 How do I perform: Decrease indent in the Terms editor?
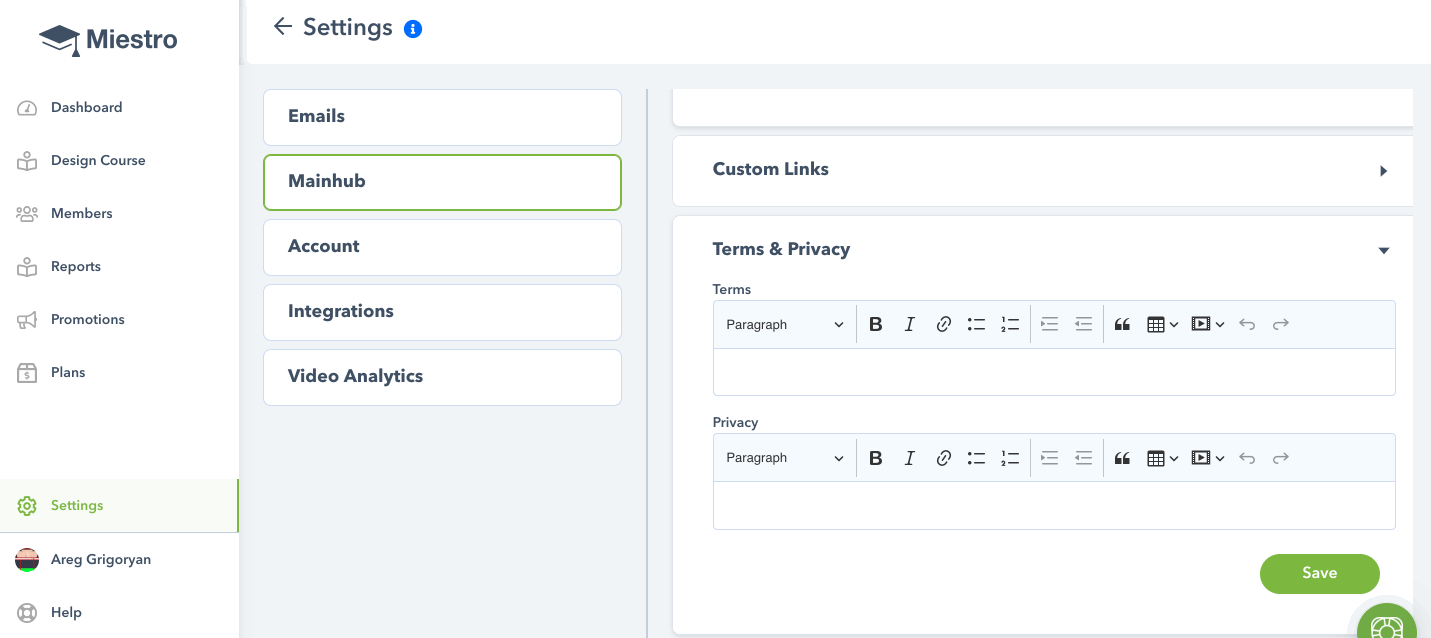1083,324
